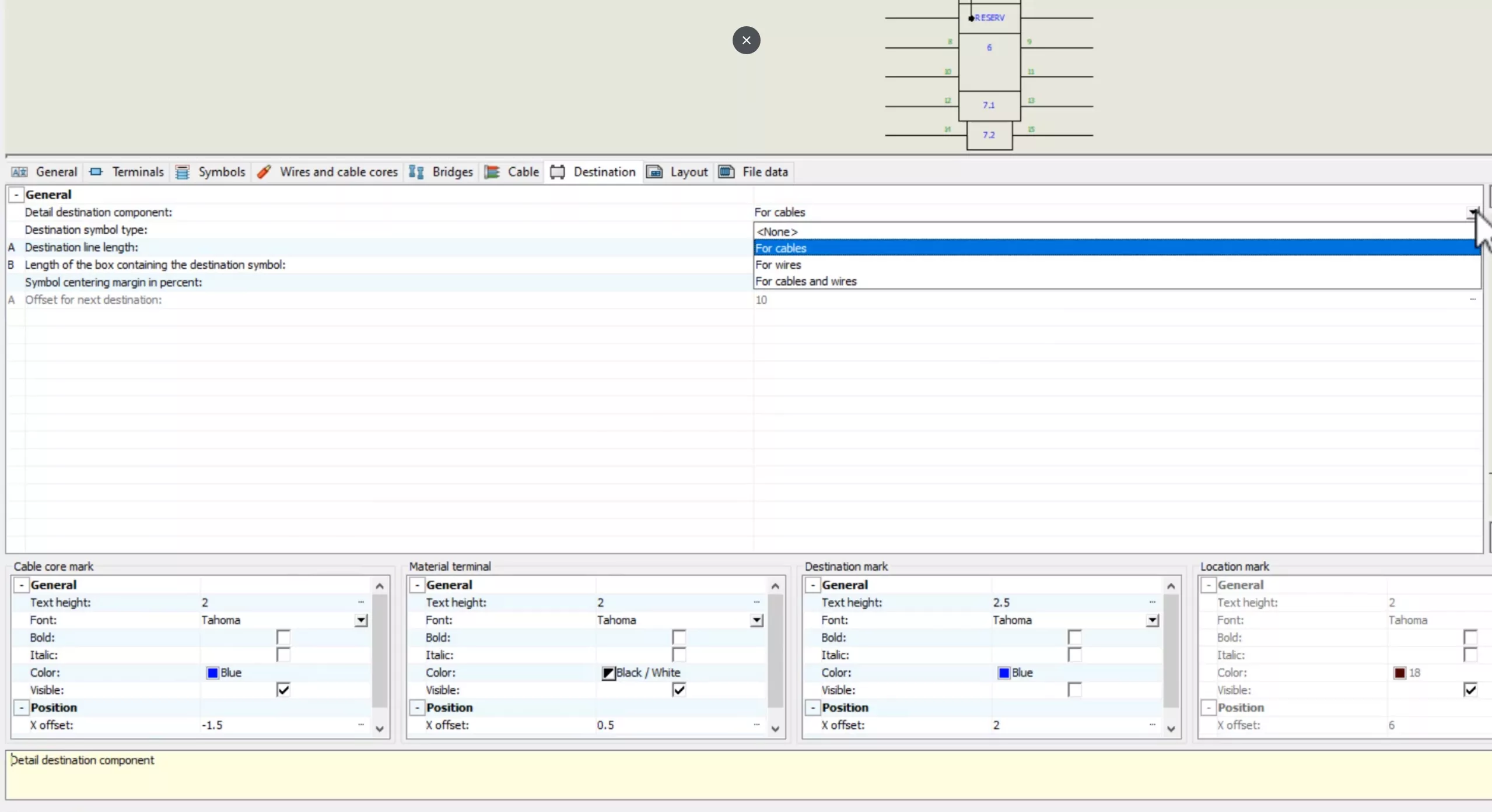Choose 'For cables' option in list
Viewport: 1492px width, 812px height.
click(1116, 248)
